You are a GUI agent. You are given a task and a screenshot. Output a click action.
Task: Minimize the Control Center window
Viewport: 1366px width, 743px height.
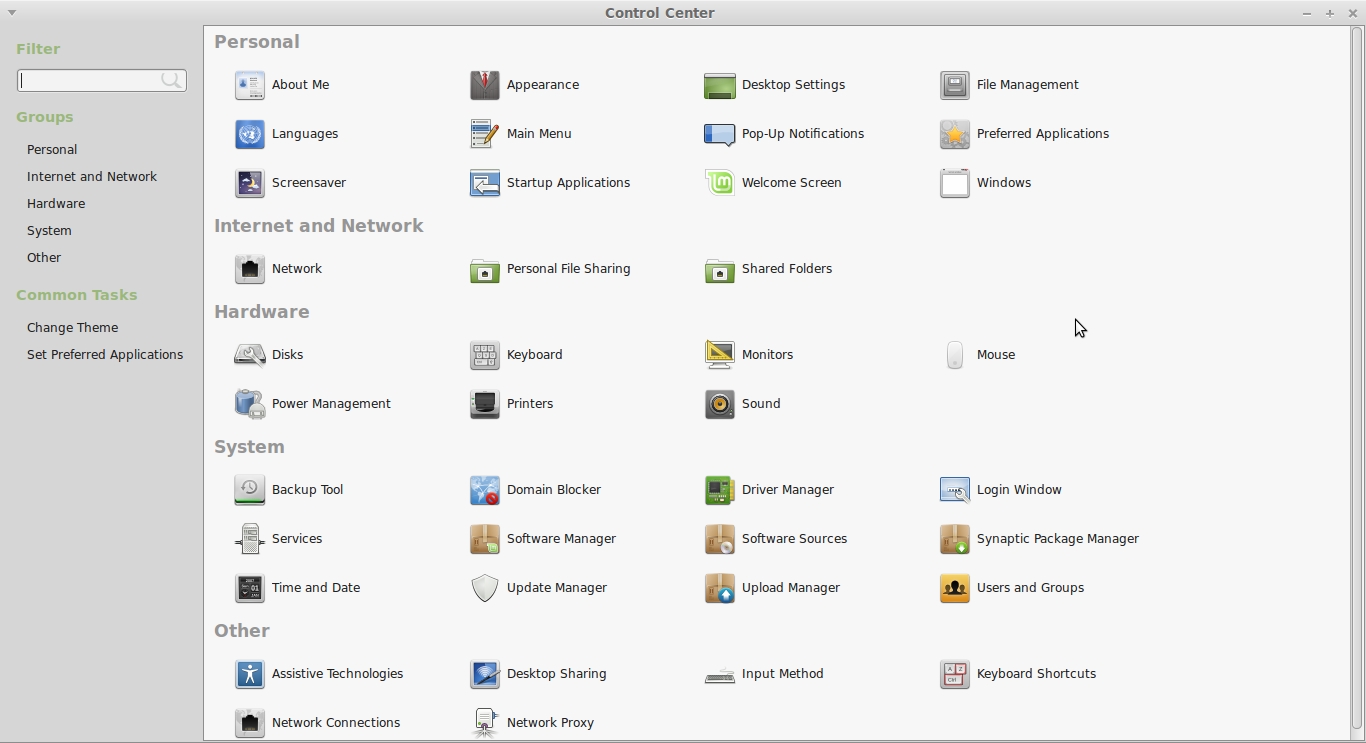click(x=1306, y=13)
